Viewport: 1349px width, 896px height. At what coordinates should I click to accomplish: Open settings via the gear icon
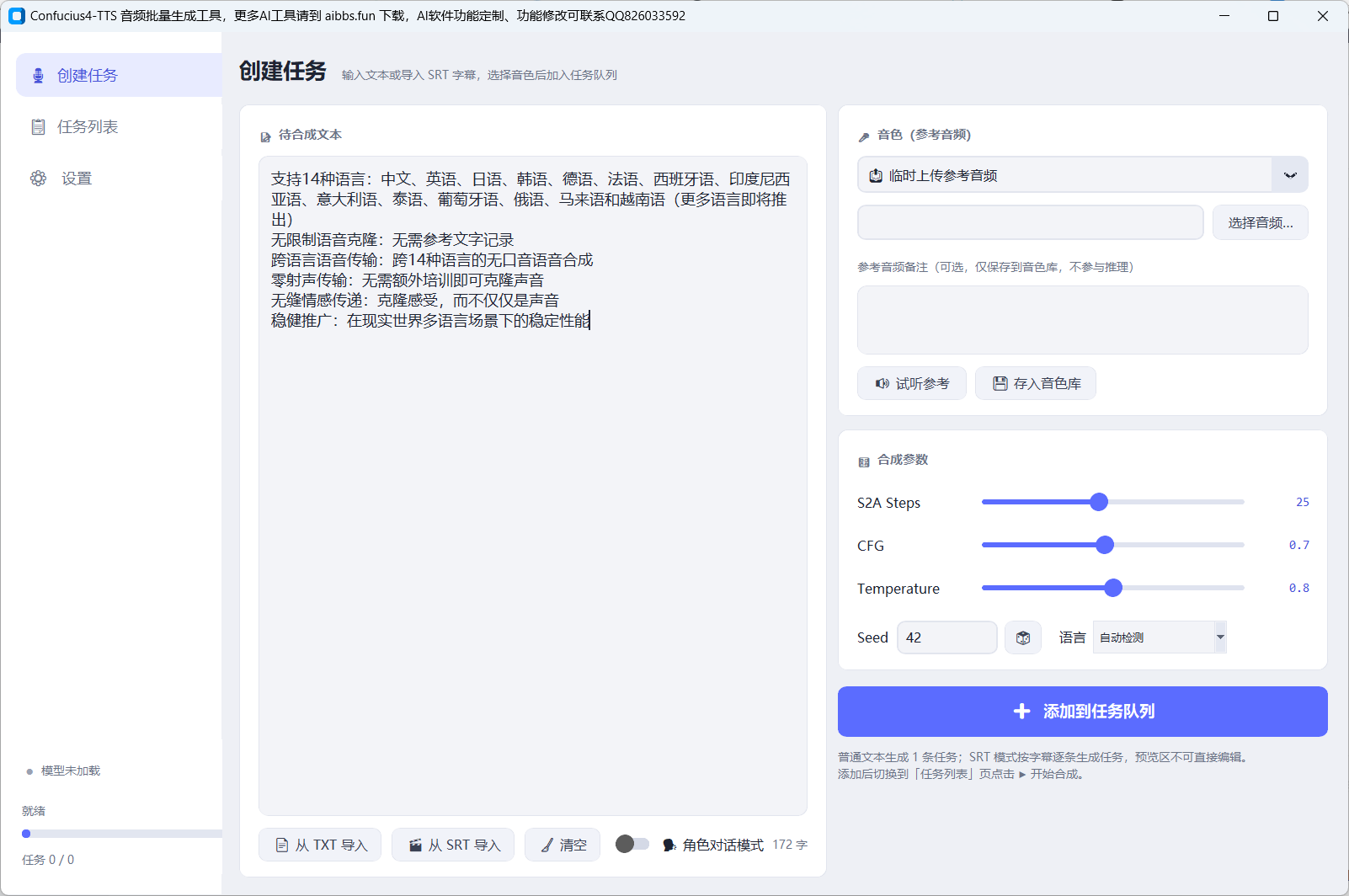pos(38,179)
